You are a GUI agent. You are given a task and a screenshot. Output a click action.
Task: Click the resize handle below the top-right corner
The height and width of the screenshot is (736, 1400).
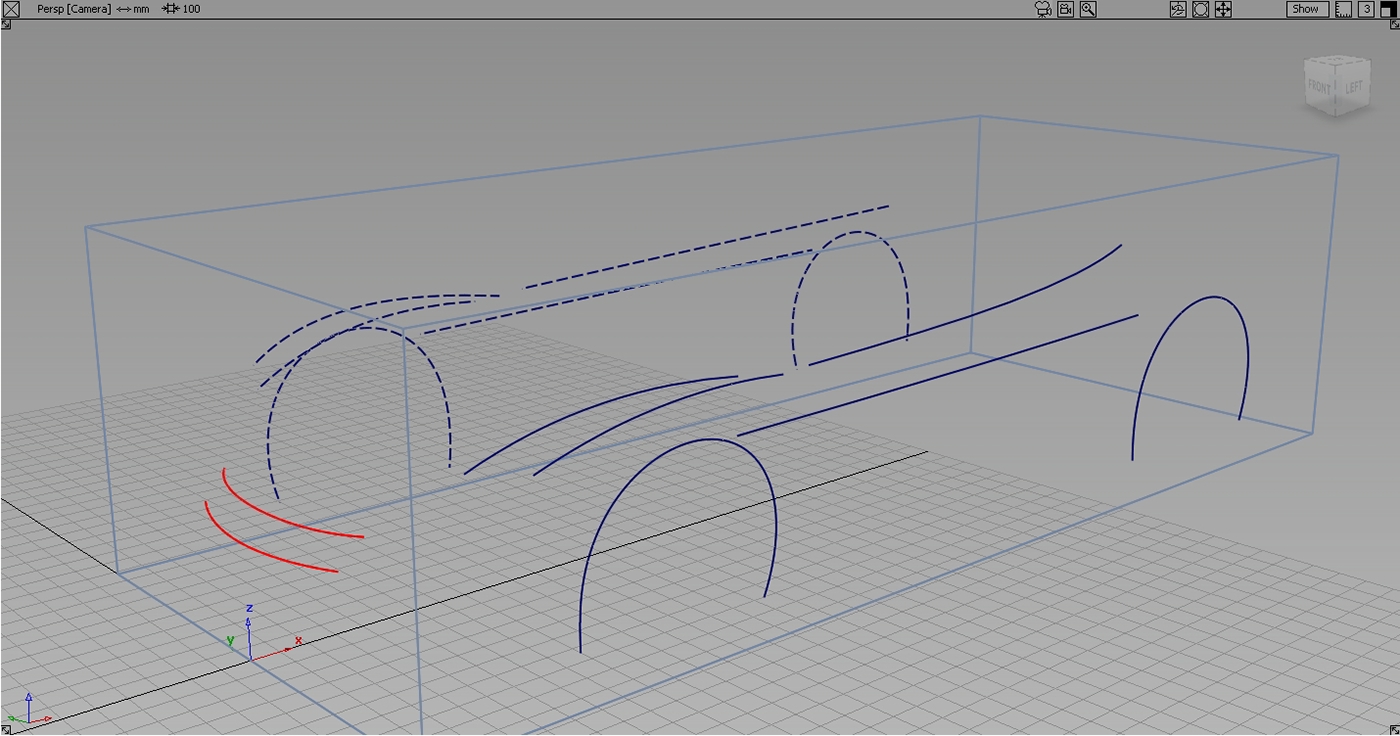(x=1393, y=24)
